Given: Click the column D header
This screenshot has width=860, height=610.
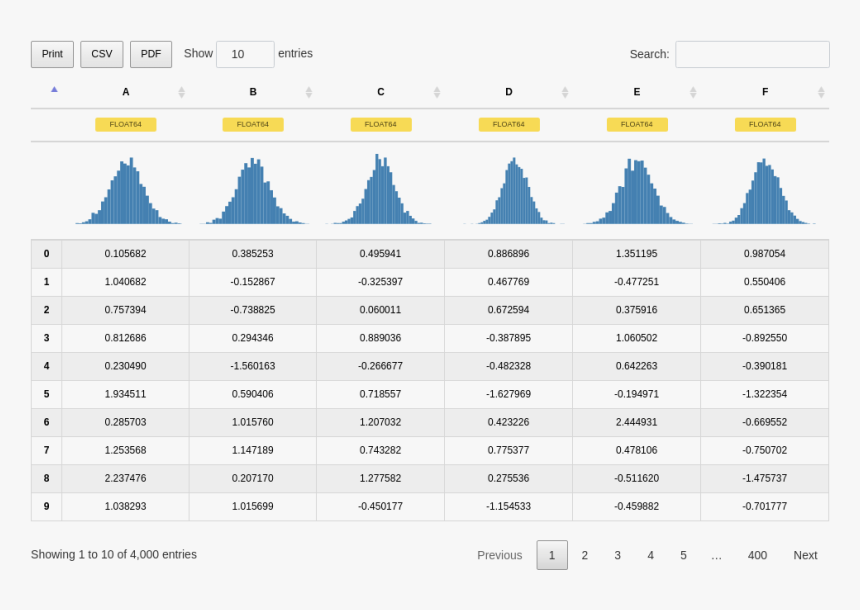Looking at the screenshot, I should 508,91.
